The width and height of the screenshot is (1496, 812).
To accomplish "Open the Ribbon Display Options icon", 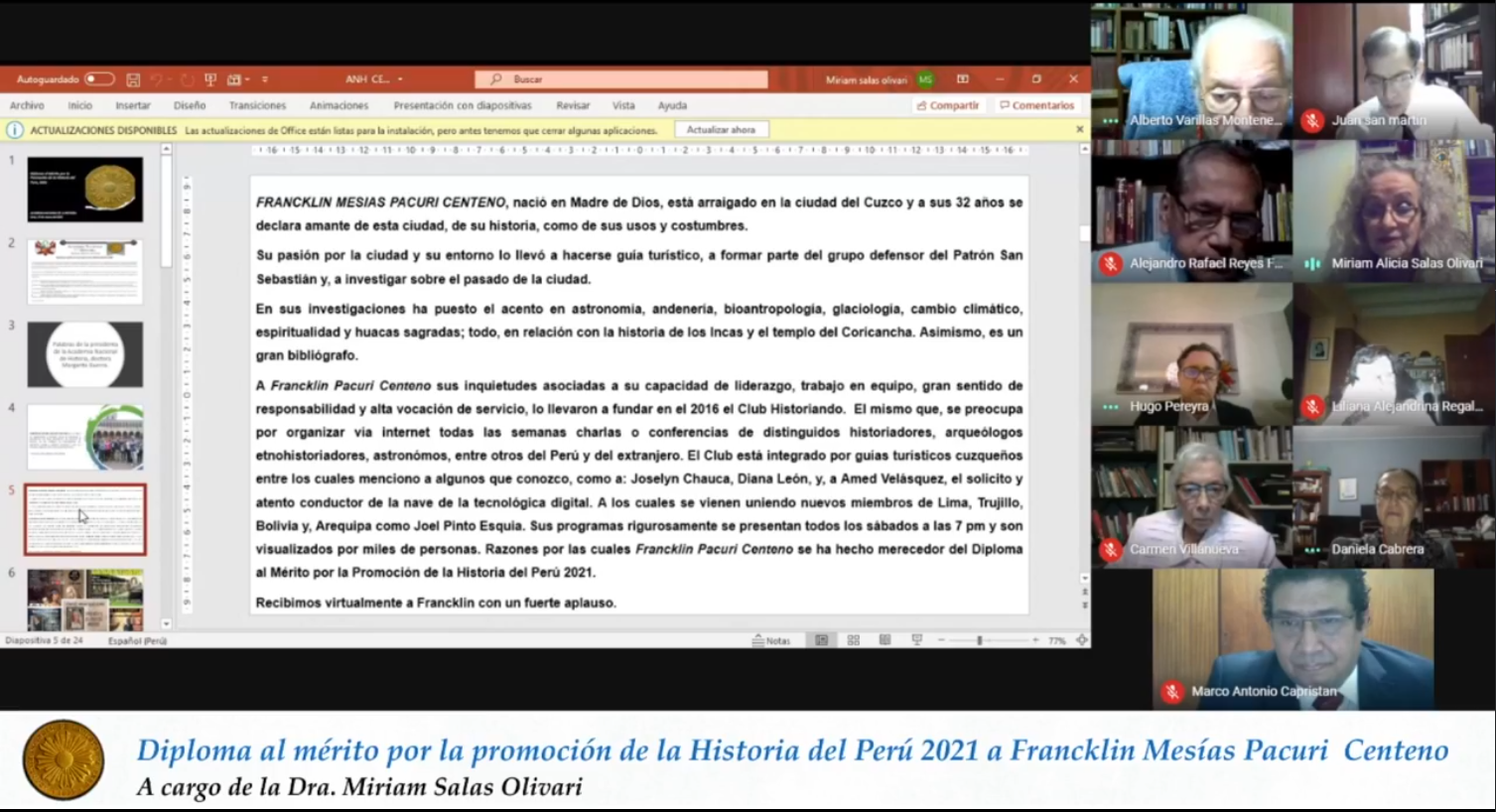I will coord(962,79).
